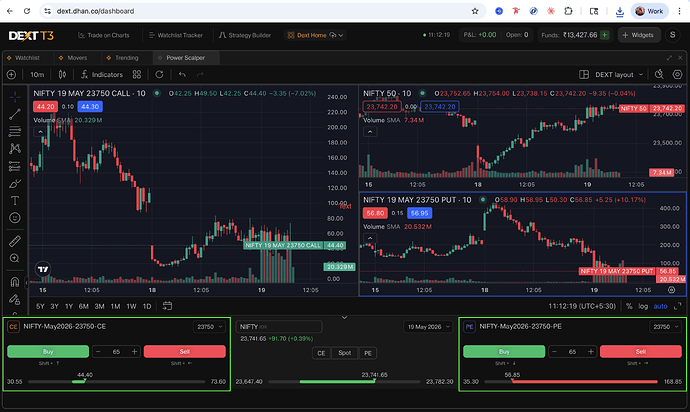Select the brush drawing tool
Image resolution: width=690 pixels, height=412 pixels.
(x=15, y=183)
